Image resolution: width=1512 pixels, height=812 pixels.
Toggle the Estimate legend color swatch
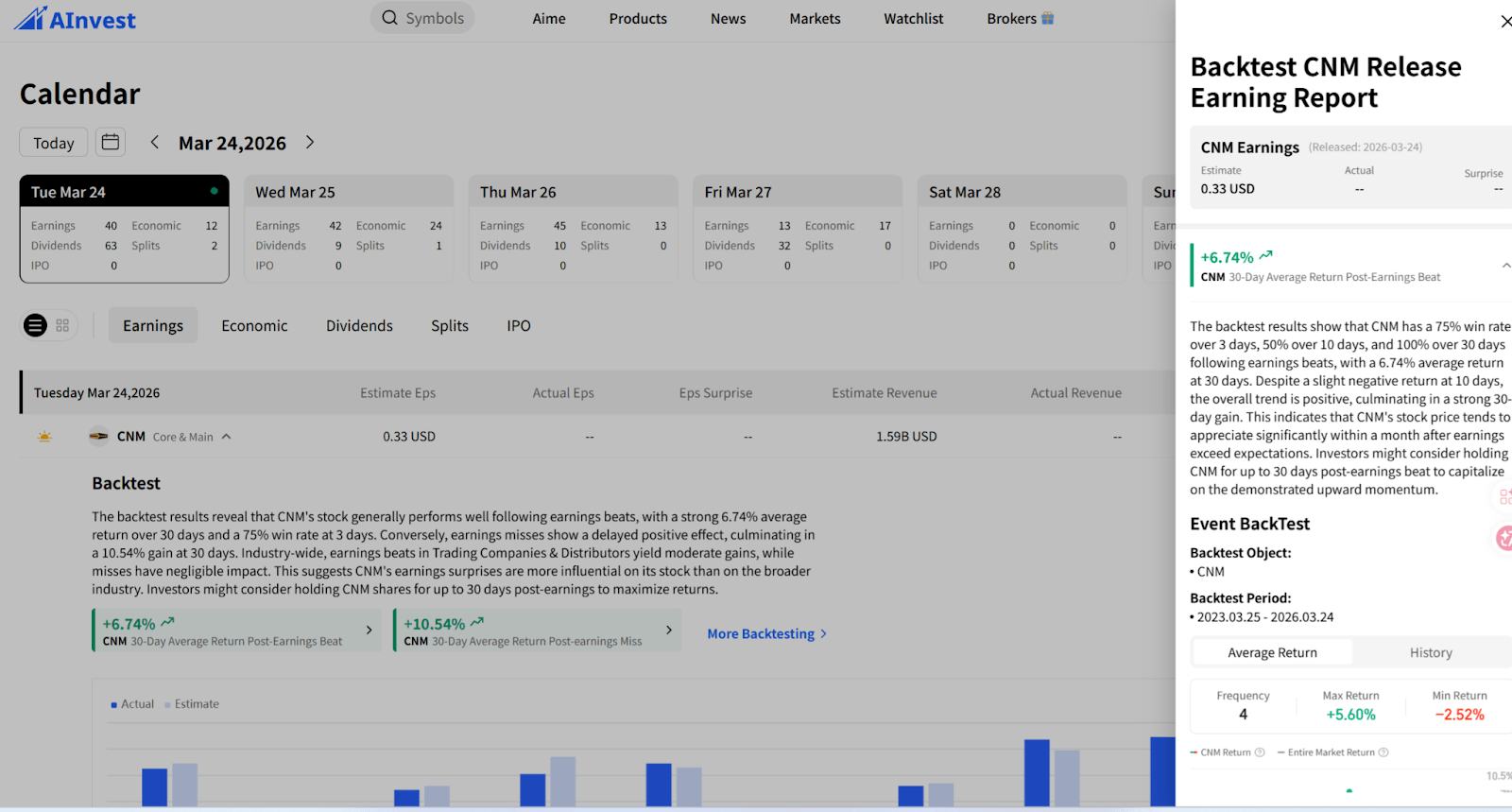(x=168, y=705)
